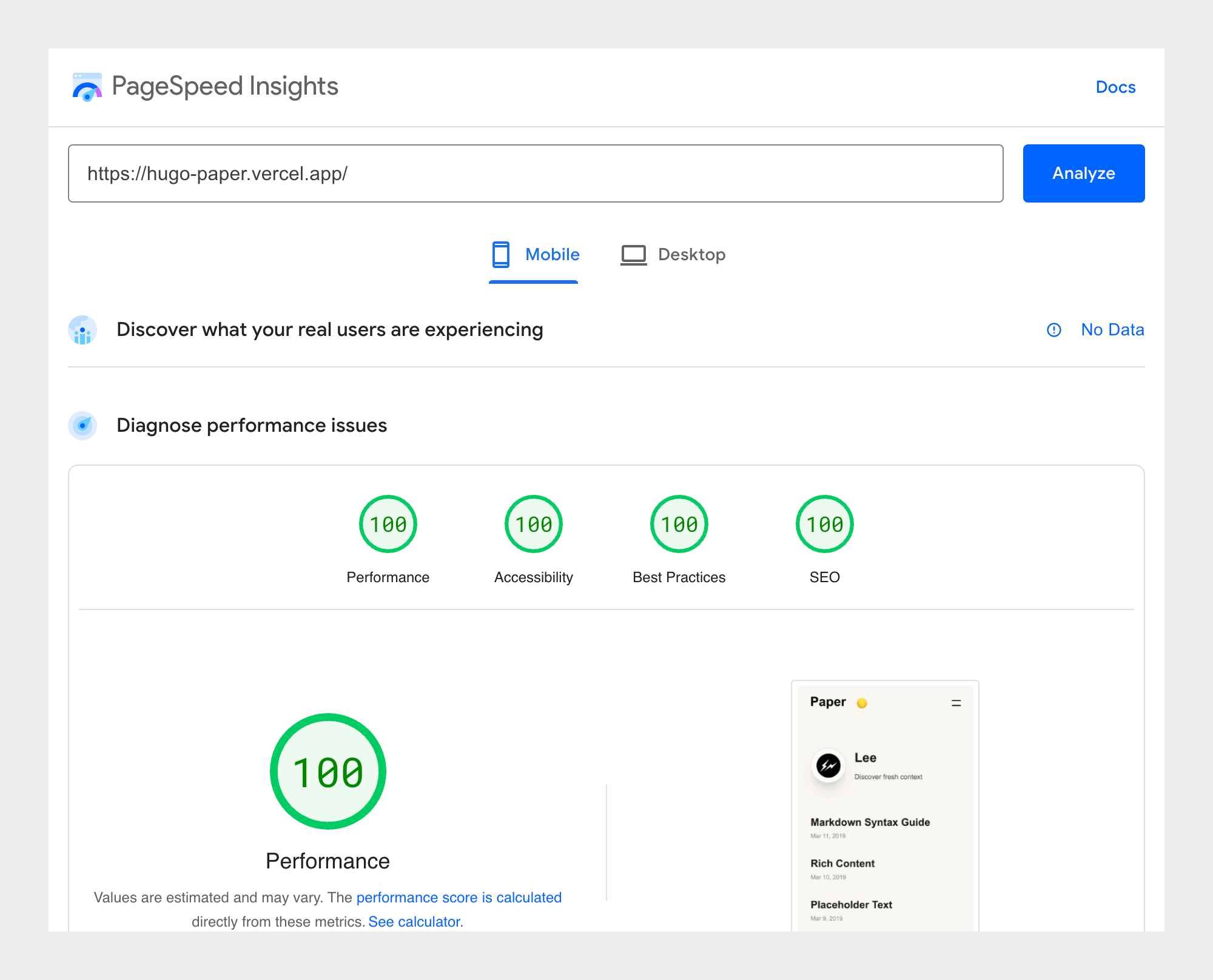This screenshot has height=980, width=1213.
Task: Switch to the Desktop tab
Action: (x=673, y=255)
